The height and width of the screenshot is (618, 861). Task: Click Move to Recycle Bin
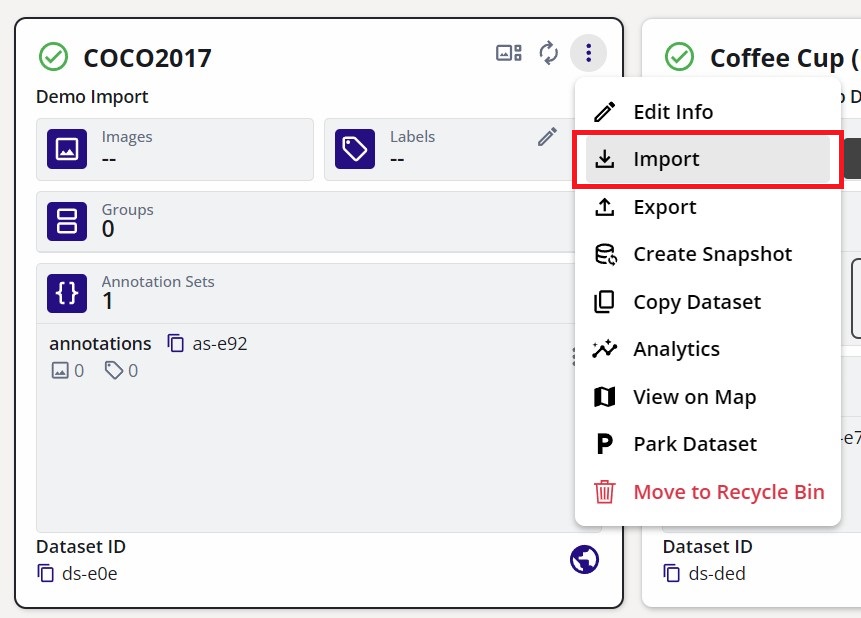727,492
